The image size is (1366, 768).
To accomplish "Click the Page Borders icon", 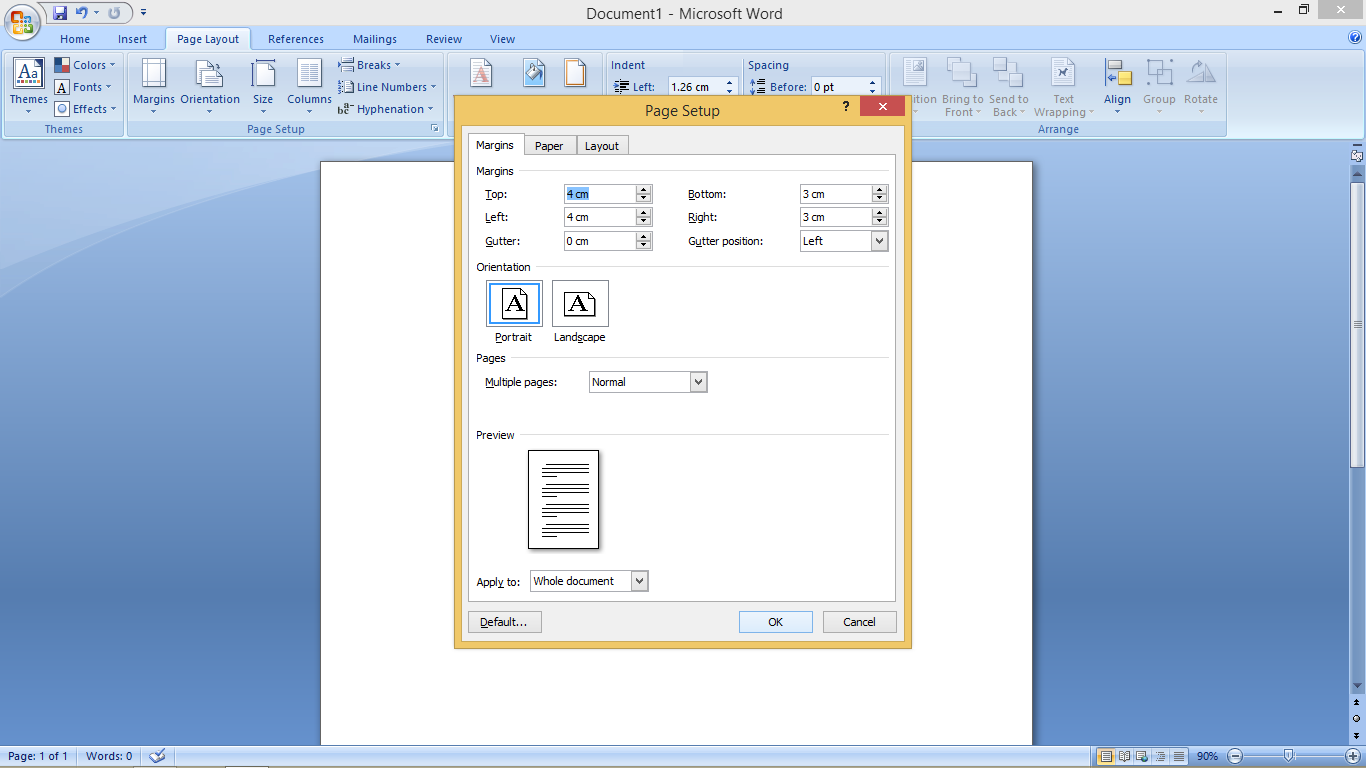I will point(575,74).
